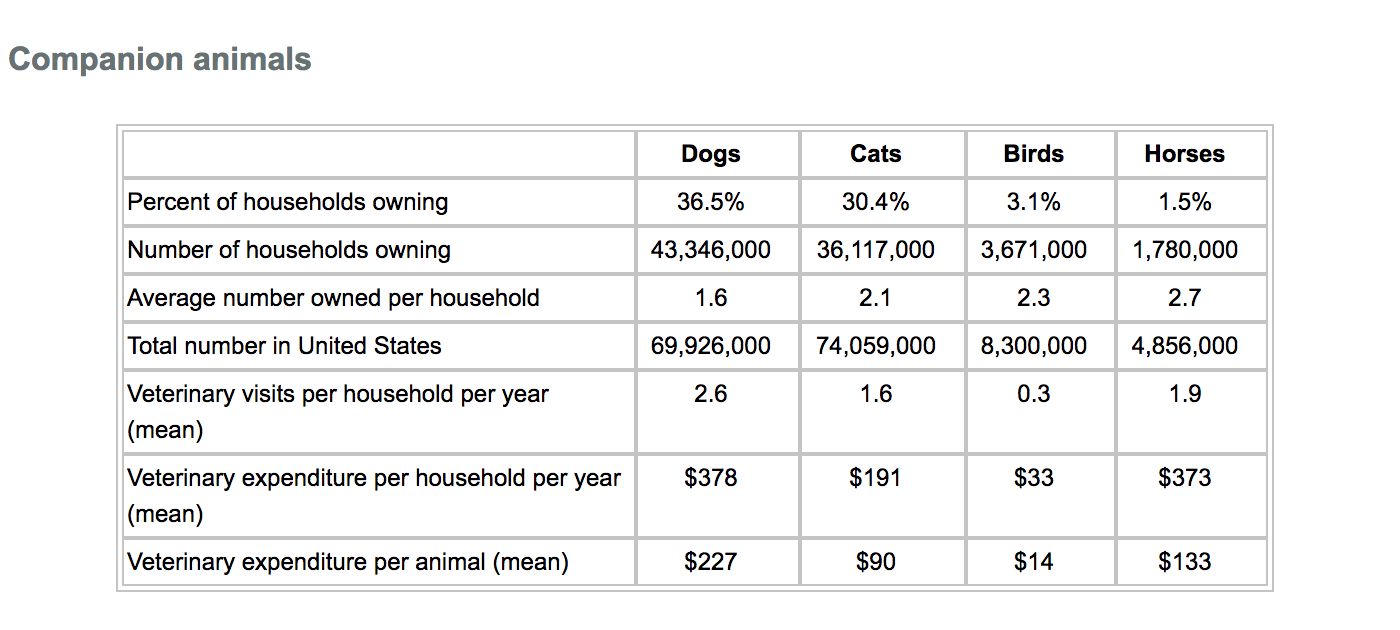Click the Horses column header

coord(1184,154)
